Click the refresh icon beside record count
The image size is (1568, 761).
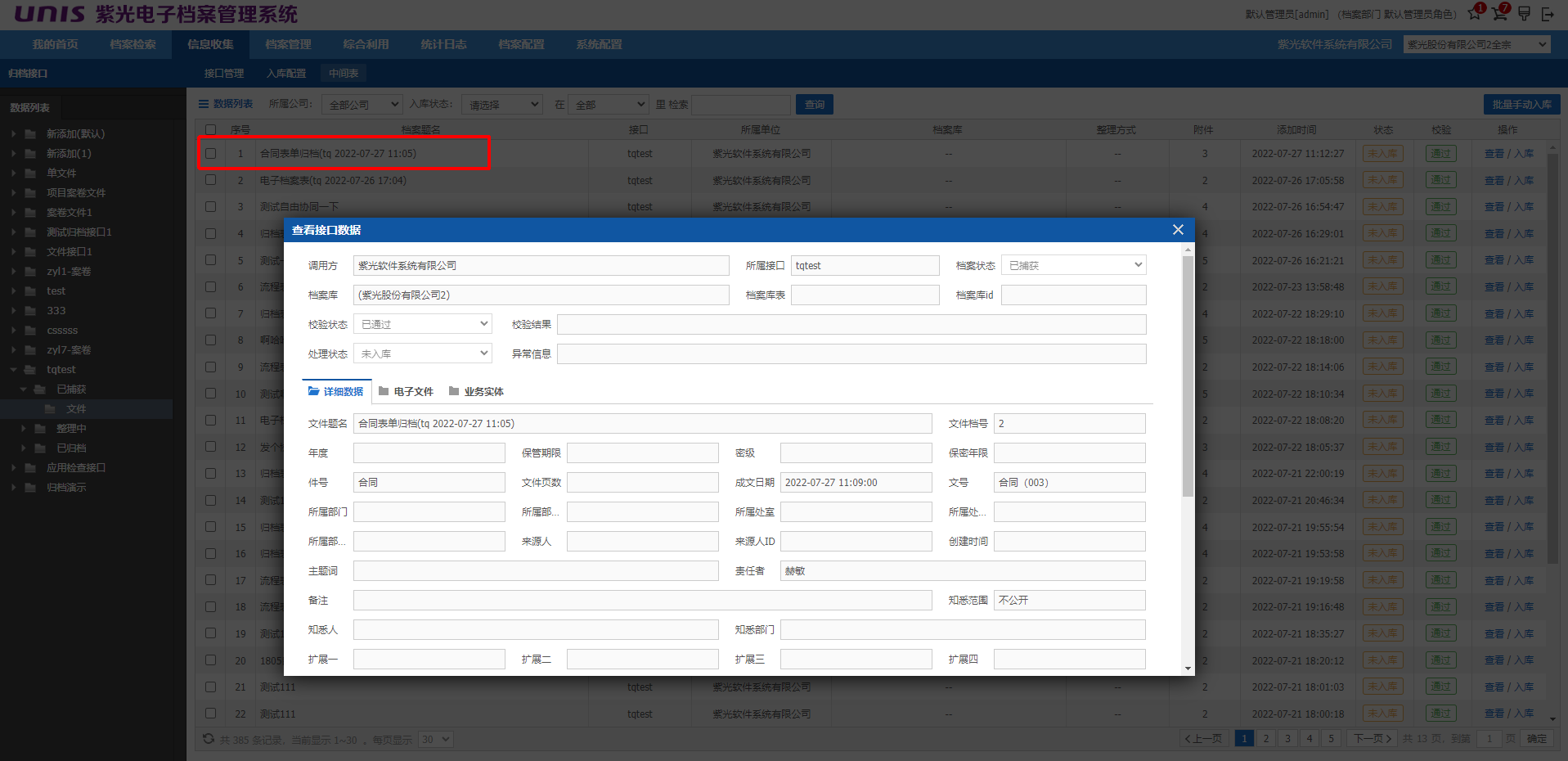click(x=209, y=739)
